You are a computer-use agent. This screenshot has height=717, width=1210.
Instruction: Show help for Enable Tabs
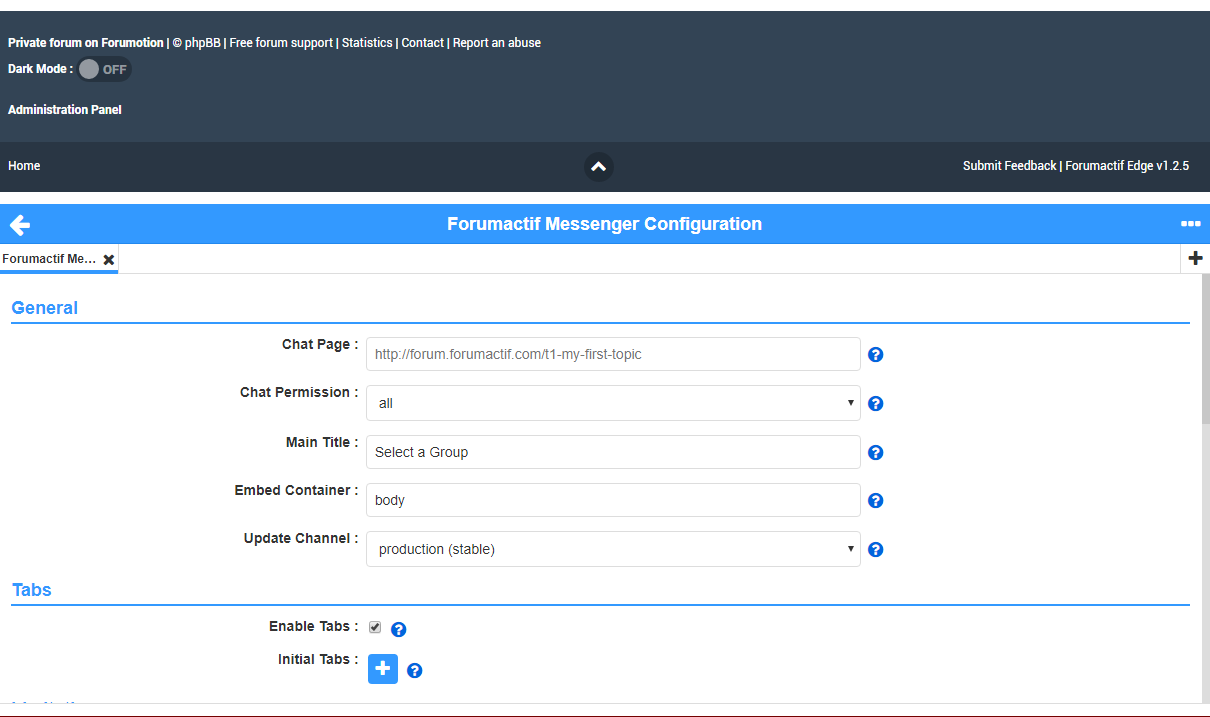(x=398, y=630)
